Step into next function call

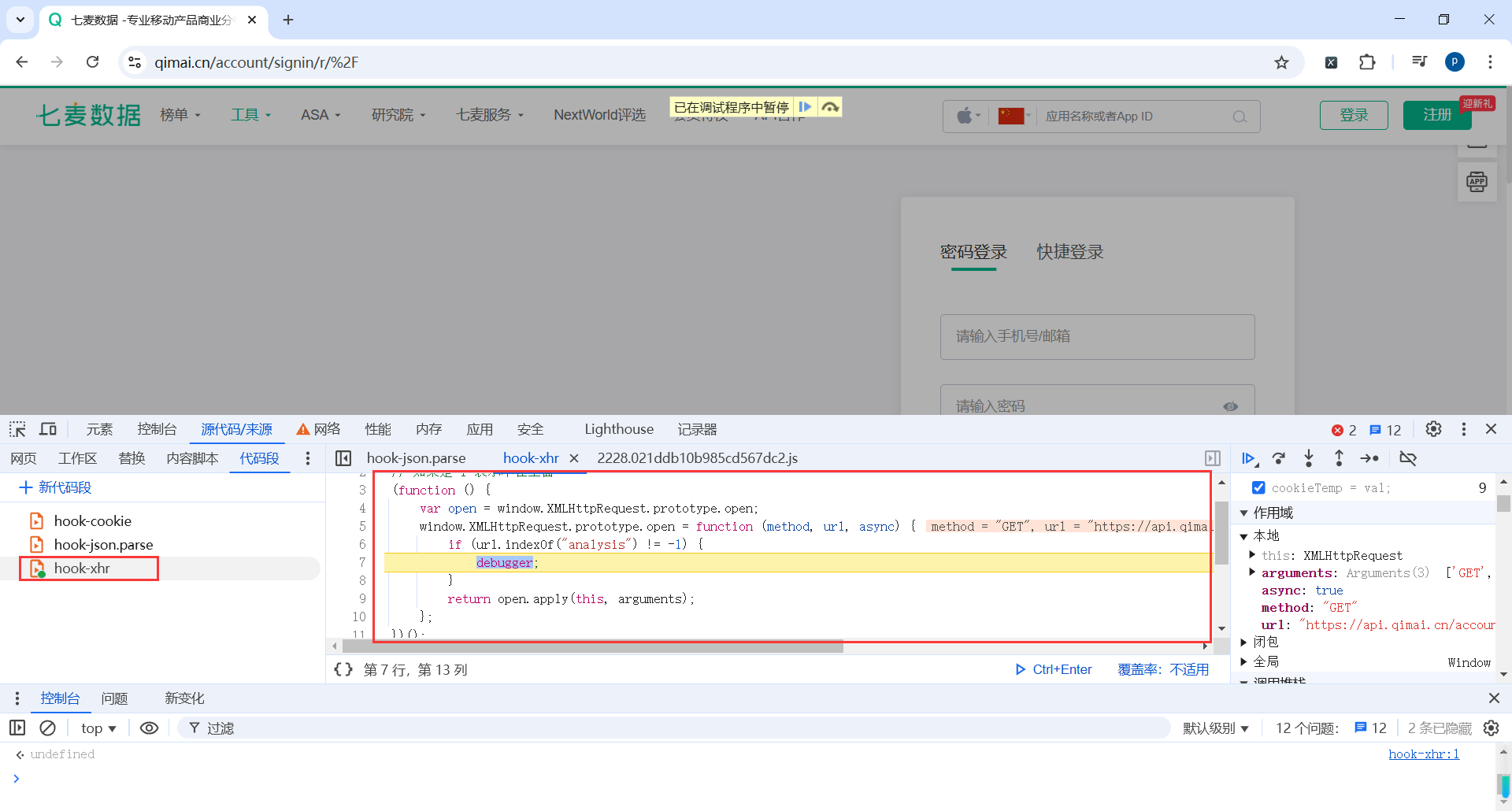[x=1309, y=458]
